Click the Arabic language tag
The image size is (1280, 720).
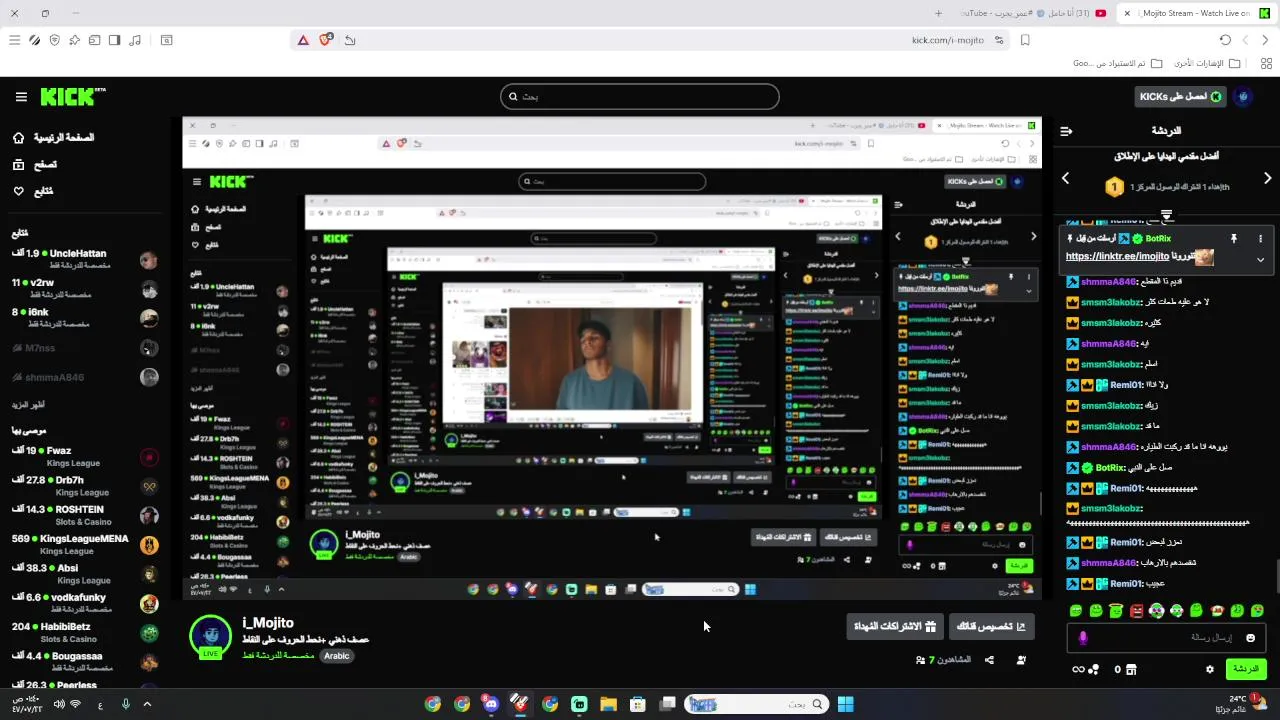click(x=337, y=656)
